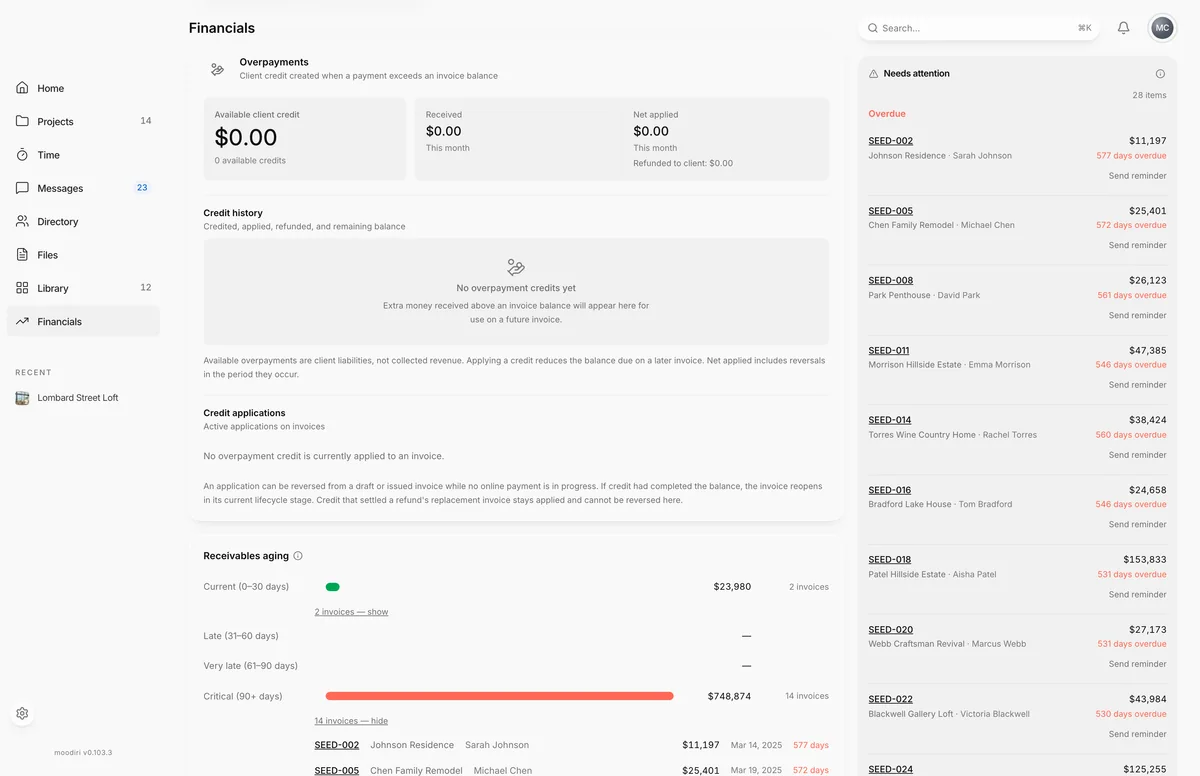
Task: Expand the '2 invoices — show' link
Action: click(351, 612)
